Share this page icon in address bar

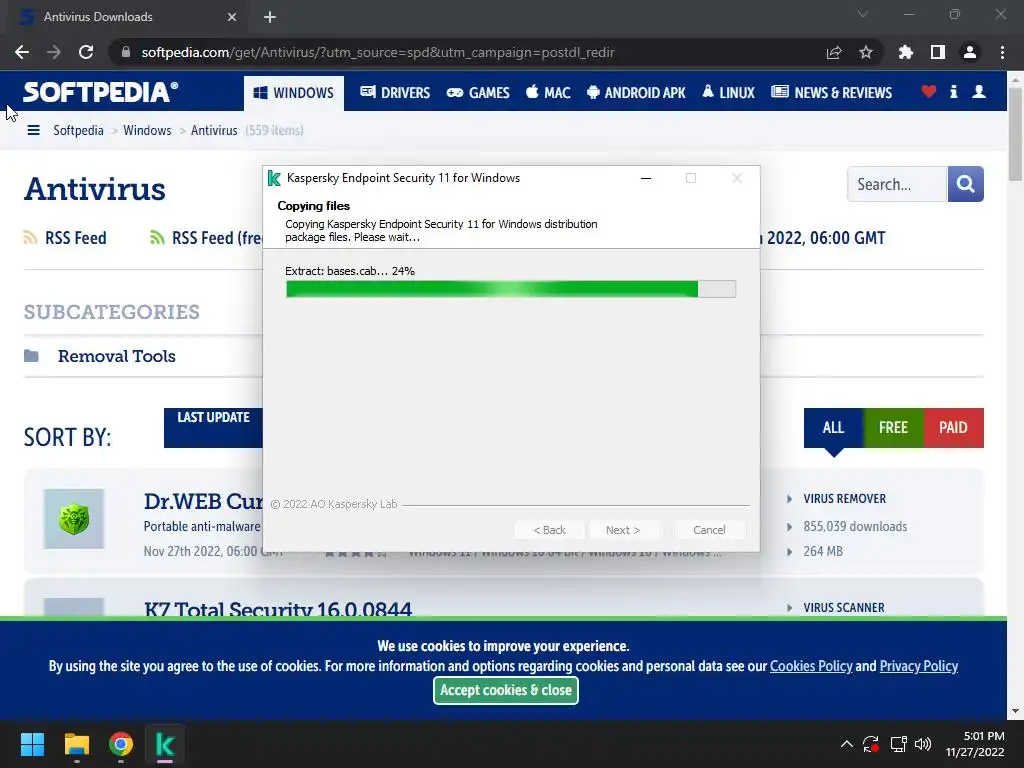834,52
